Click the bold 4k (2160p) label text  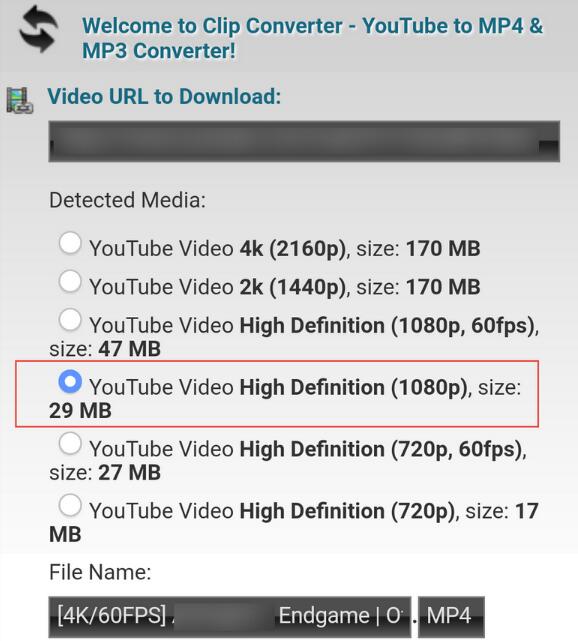click(293, 249)
